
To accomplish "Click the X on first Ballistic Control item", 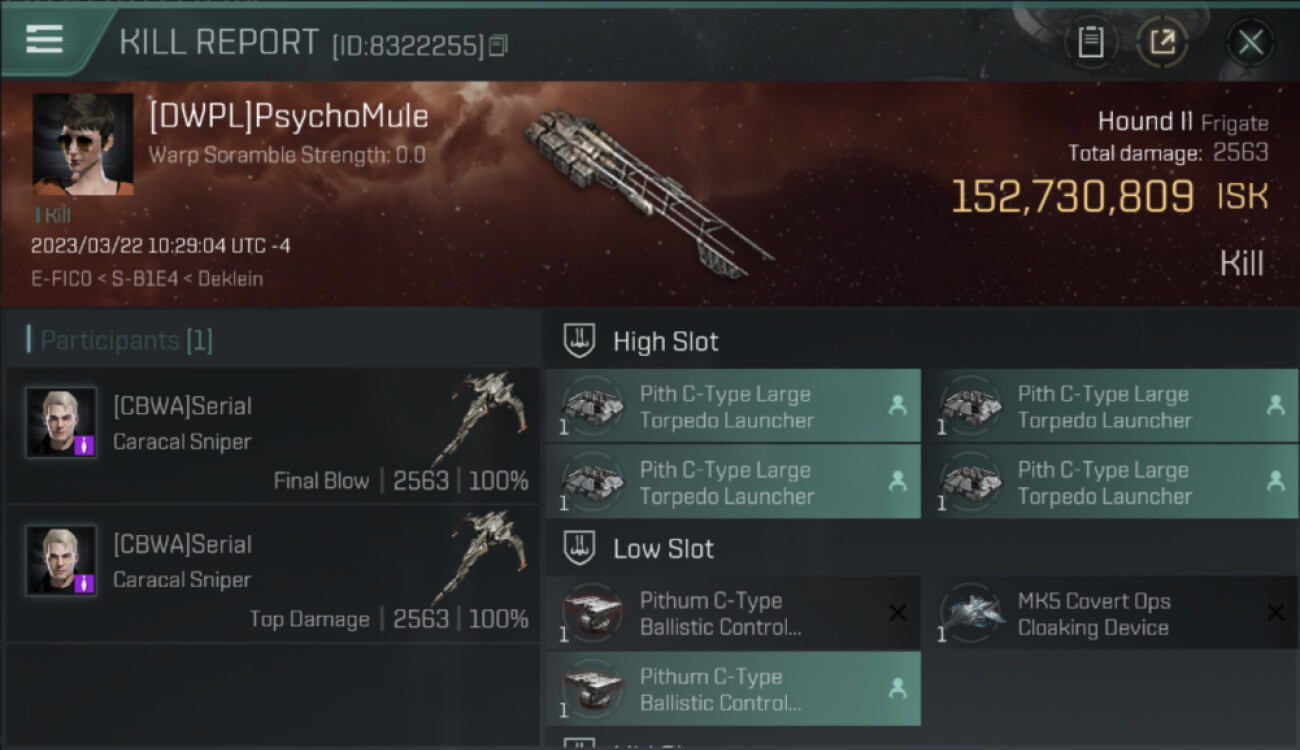I will (898, 613).
